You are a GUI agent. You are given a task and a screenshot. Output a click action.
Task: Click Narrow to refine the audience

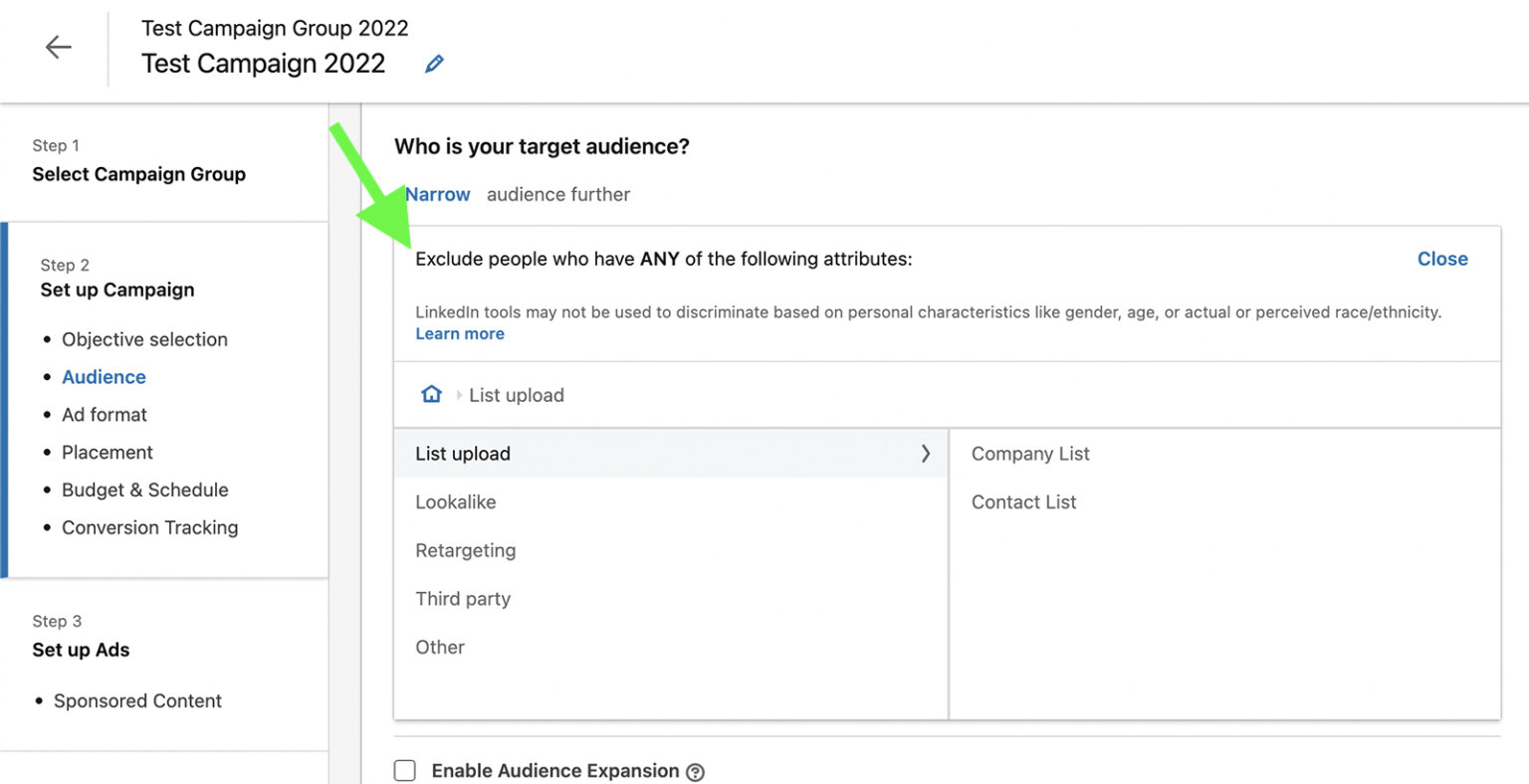point(437,194)
